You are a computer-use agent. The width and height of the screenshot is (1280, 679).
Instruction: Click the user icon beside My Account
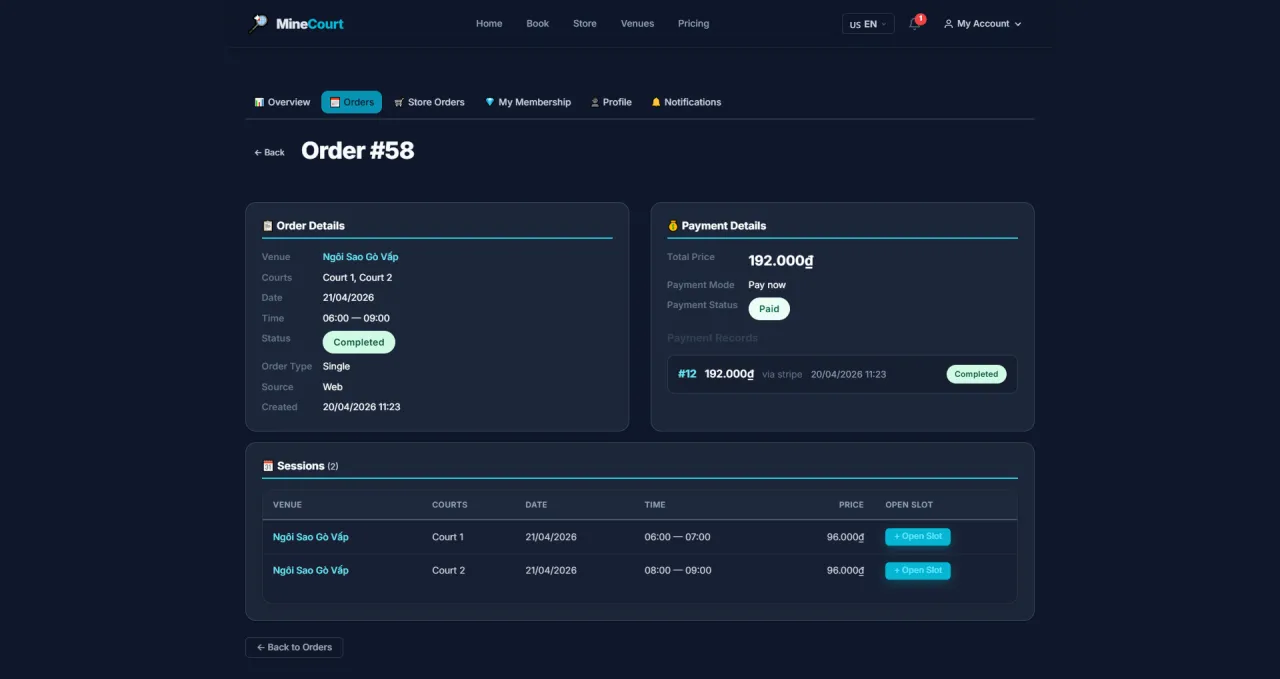click(948, 24)
